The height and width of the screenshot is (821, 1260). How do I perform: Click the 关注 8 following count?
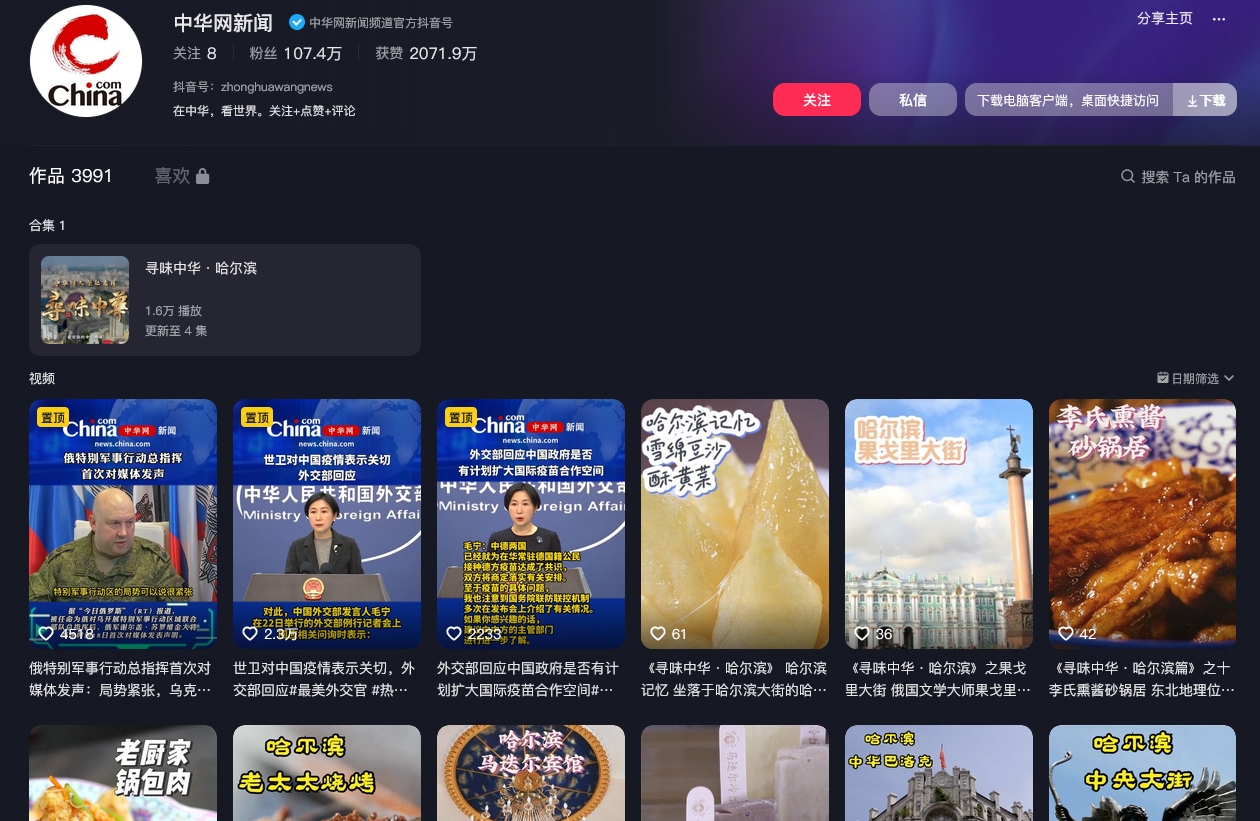195,53
